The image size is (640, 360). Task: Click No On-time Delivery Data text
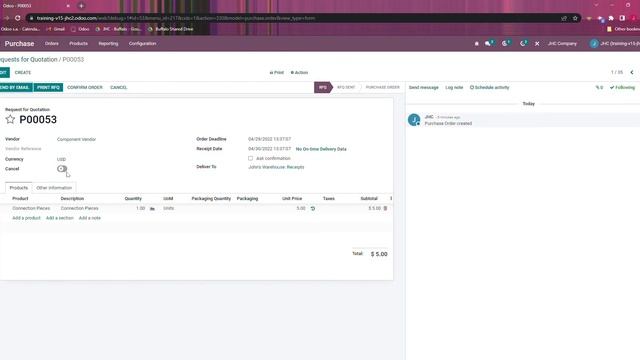tap(321, 149)
